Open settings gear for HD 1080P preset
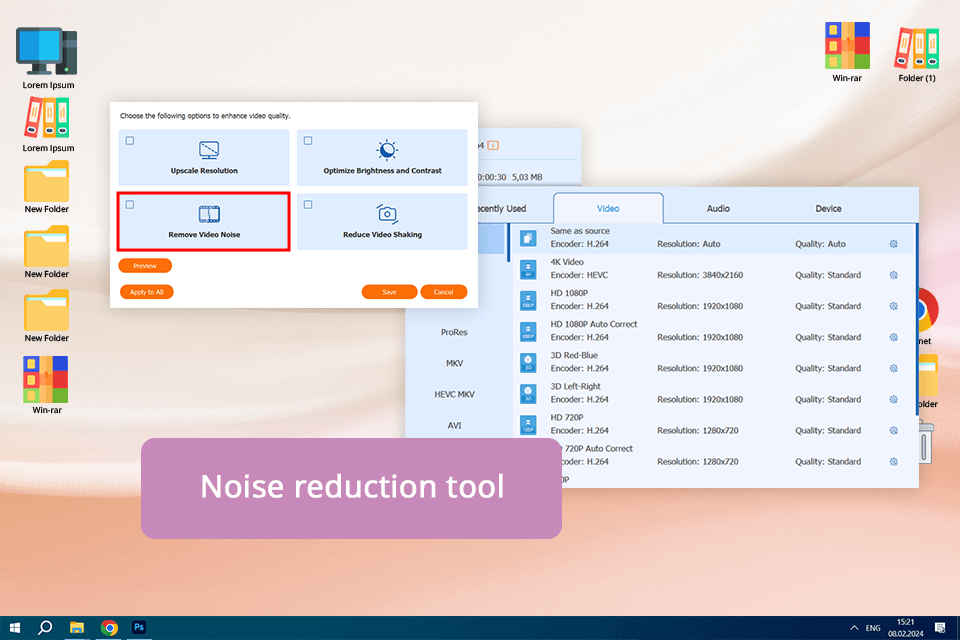The width and height of the screenshot is (960, 640). pos(893,306)
